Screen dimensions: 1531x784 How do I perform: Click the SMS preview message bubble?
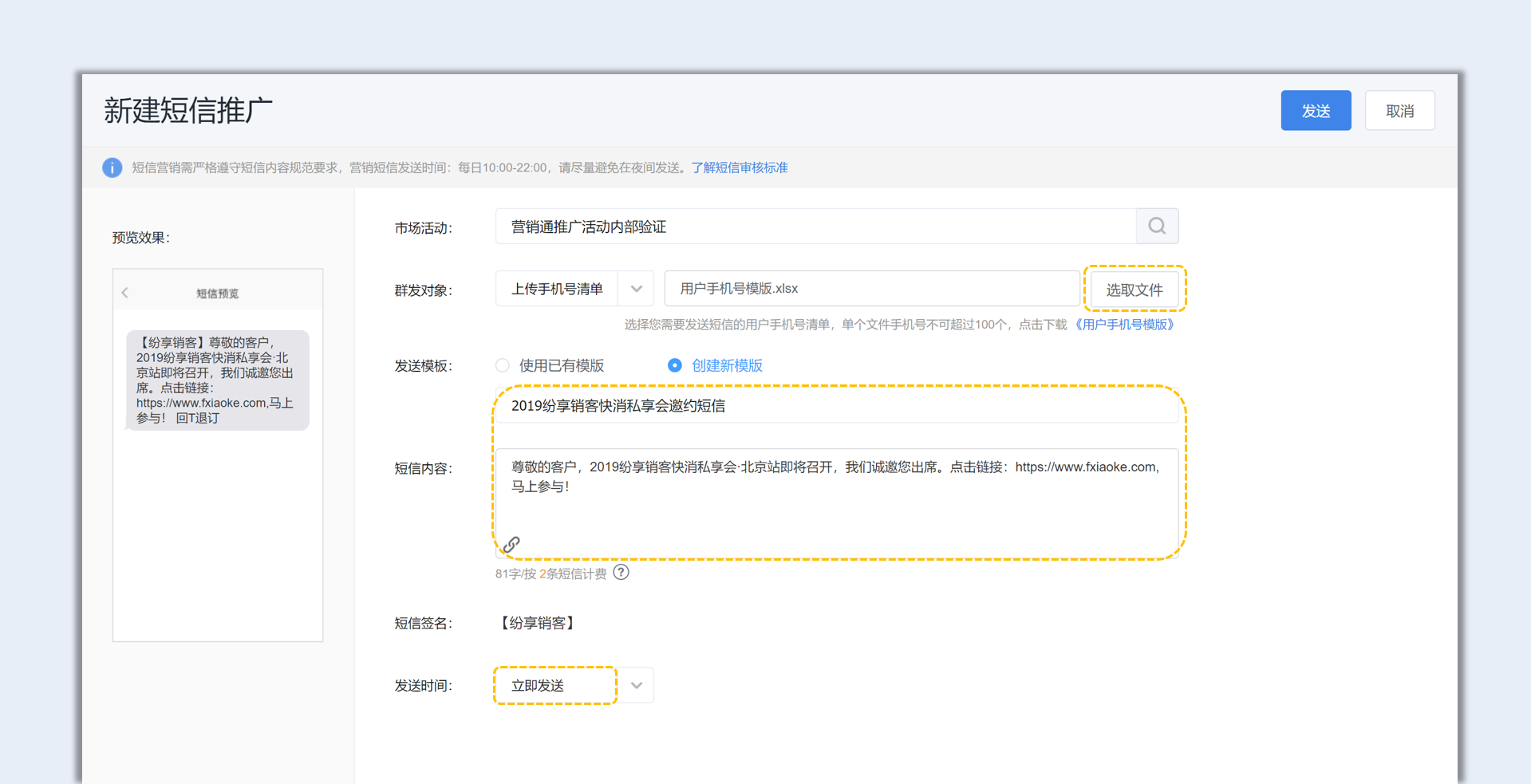coord(217,380)
